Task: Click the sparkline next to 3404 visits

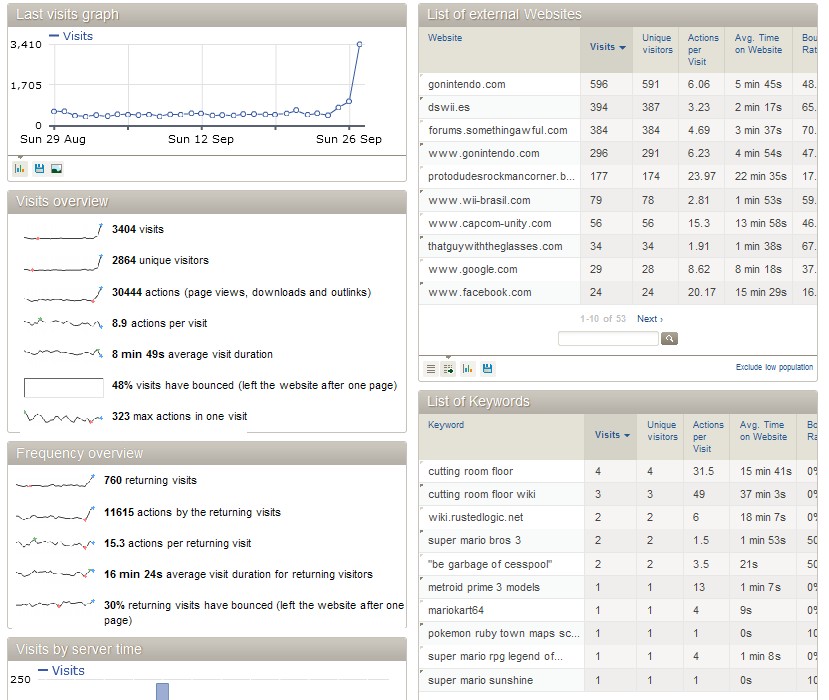Action: 63,230
